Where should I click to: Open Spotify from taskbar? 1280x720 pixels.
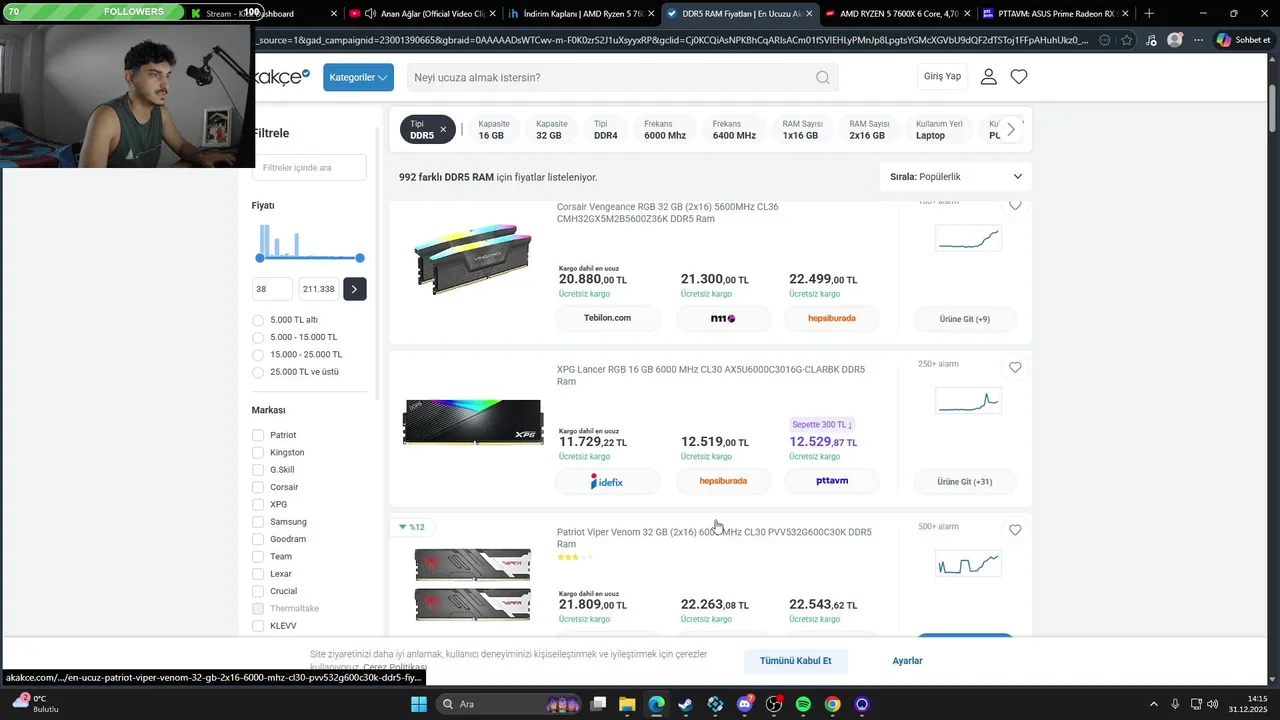point(803,704)
